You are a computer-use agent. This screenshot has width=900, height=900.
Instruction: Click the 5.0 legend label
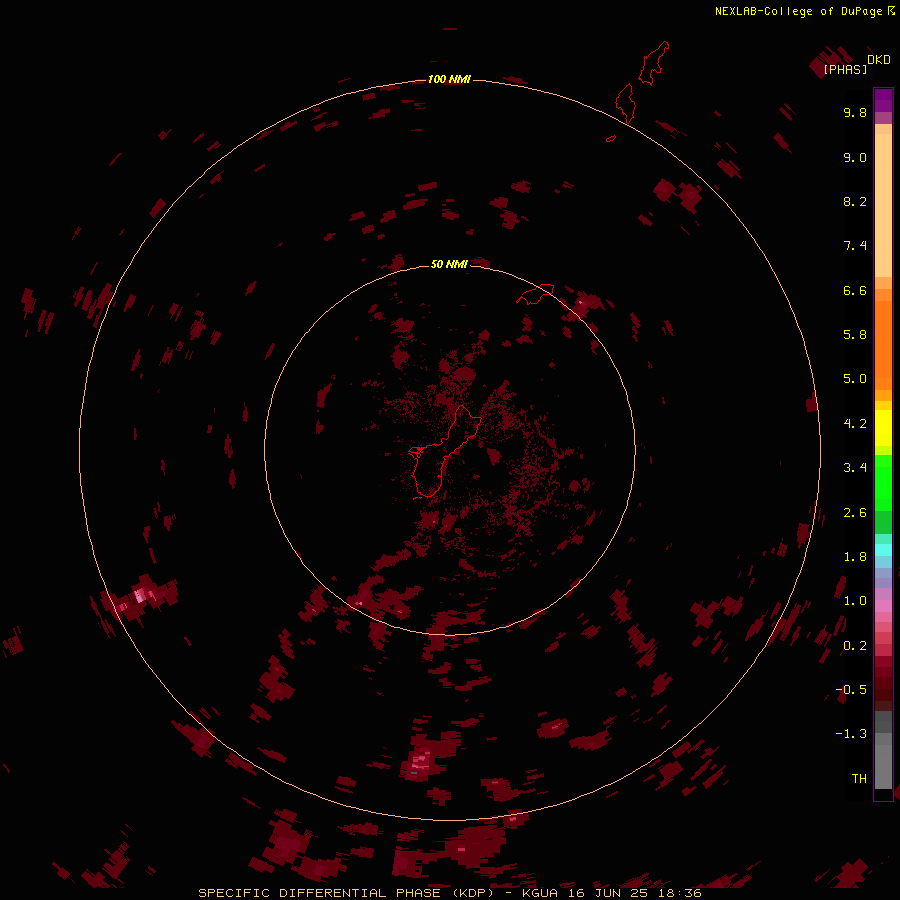tap(855, 379)
